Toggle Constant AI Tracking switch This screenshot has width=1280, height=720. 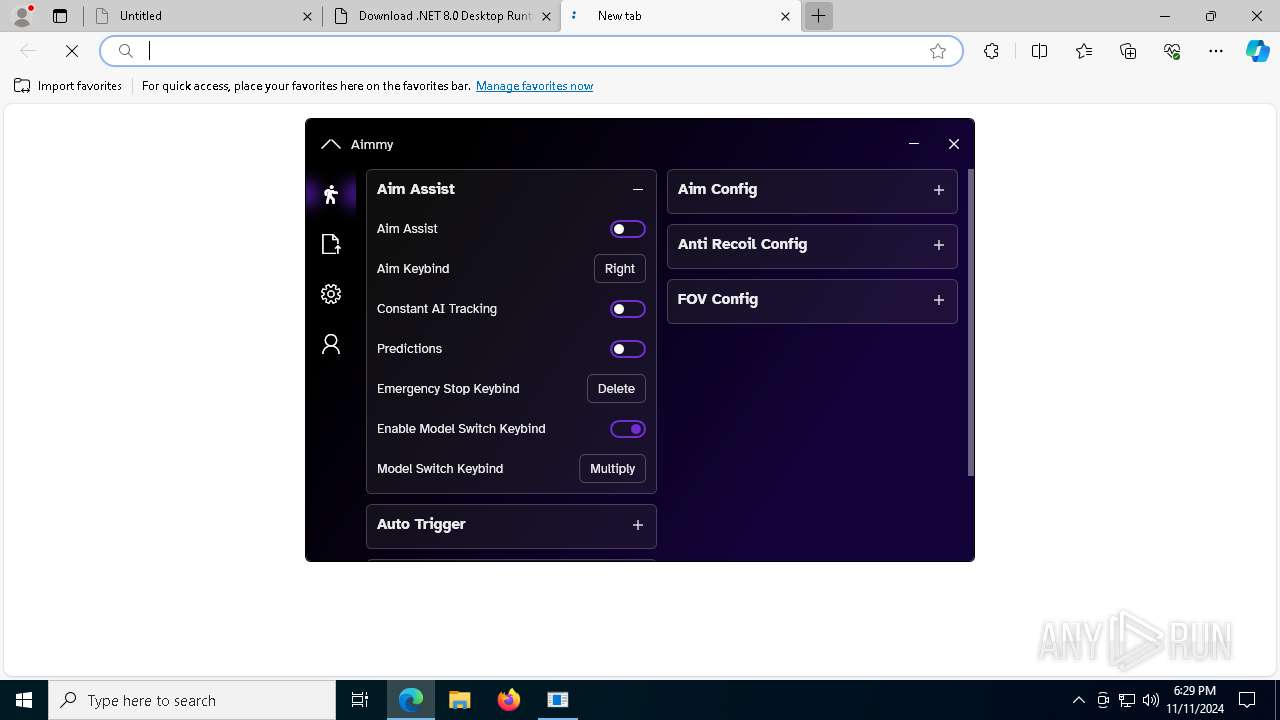click(x=628, y=309)
